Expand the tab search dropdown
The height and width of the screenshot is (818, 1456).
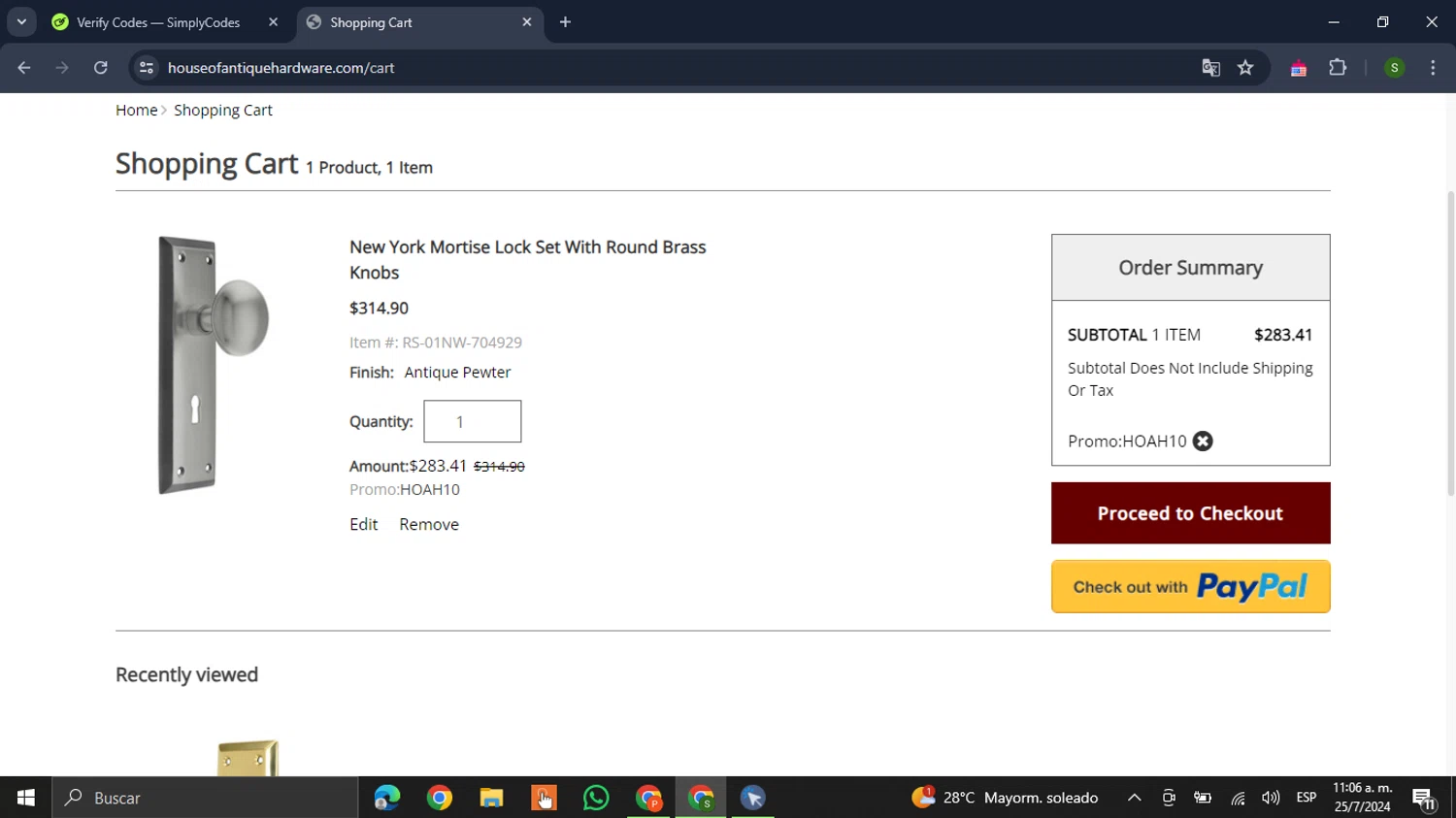pos(21,22)
